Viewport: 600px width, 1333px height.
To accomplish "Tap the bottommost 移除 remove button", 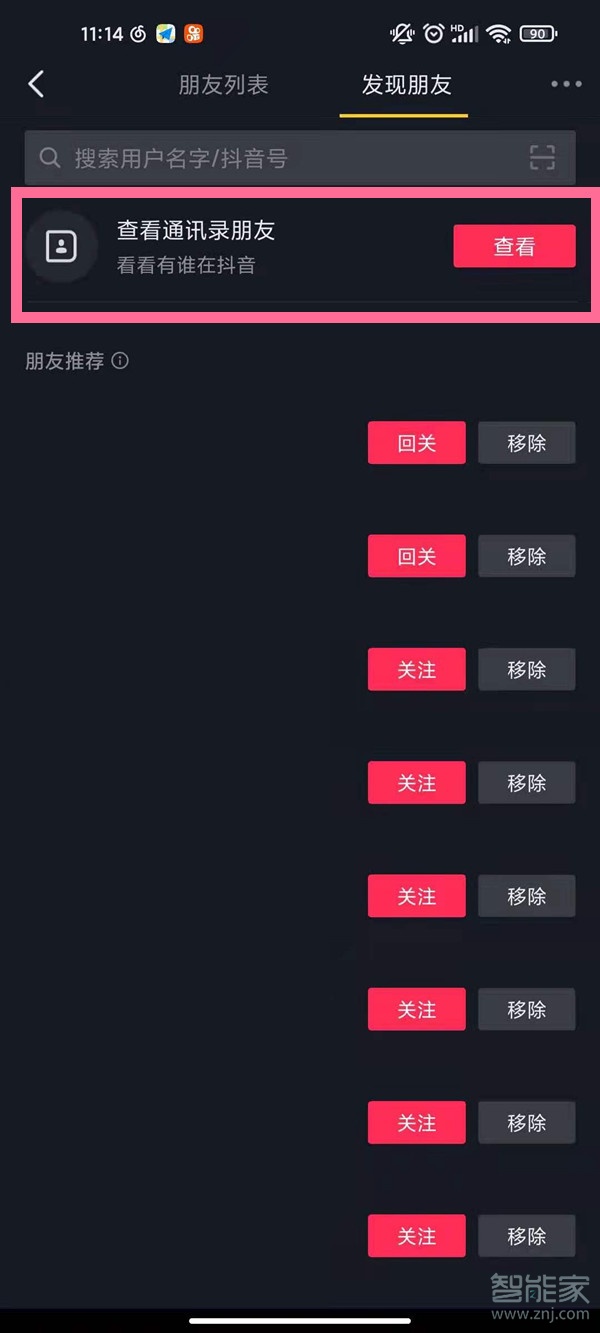I will click(x=526, y=1236).
